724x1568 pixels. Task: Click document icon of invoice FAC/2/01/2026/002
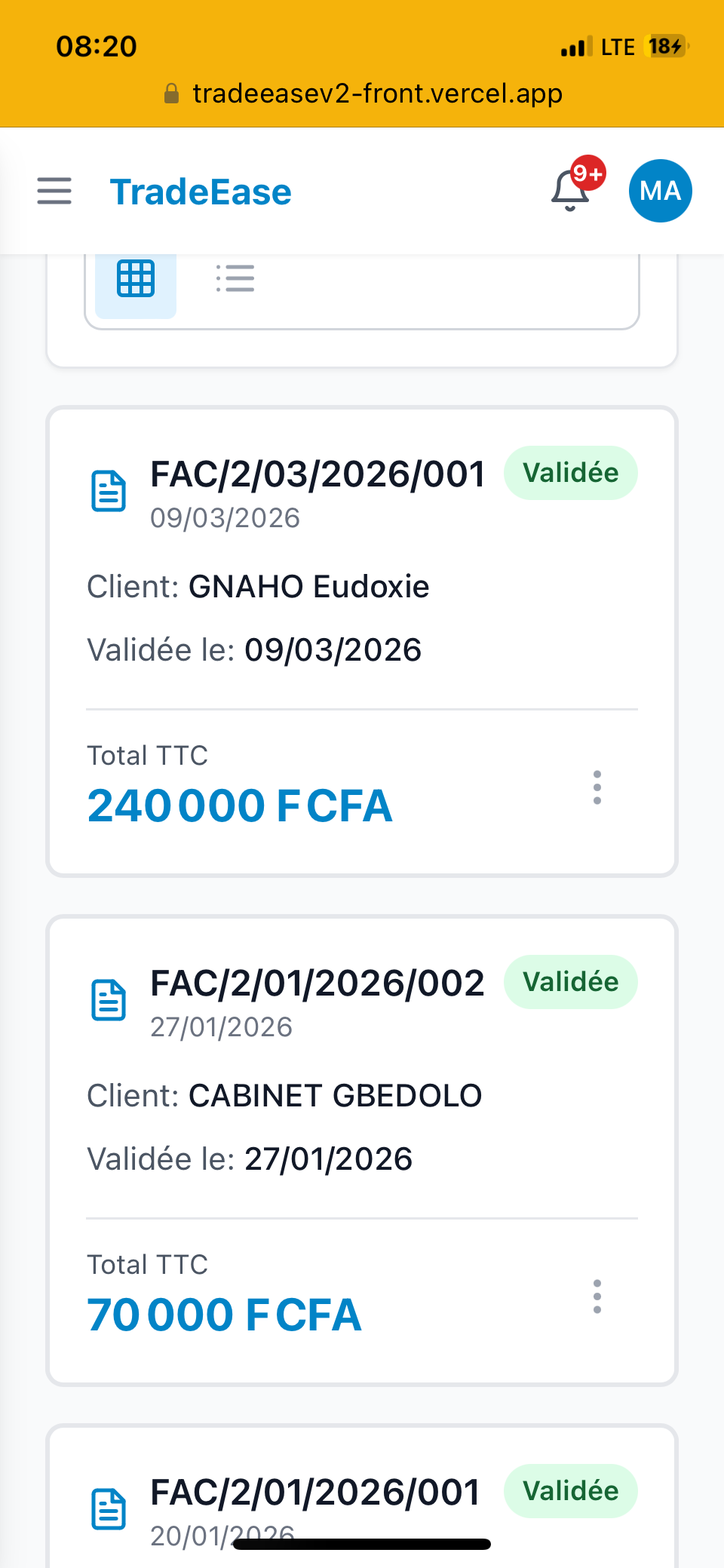coord(109,1001)
